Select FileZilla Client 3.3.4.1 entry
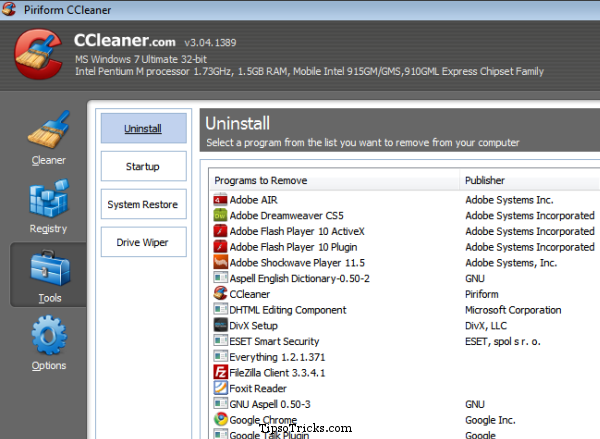 click(x=277, y=372)
